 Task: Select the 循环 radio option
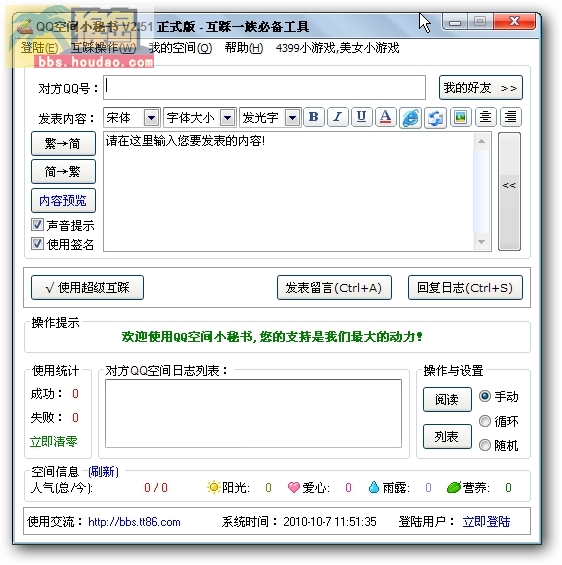pos(485,421)
